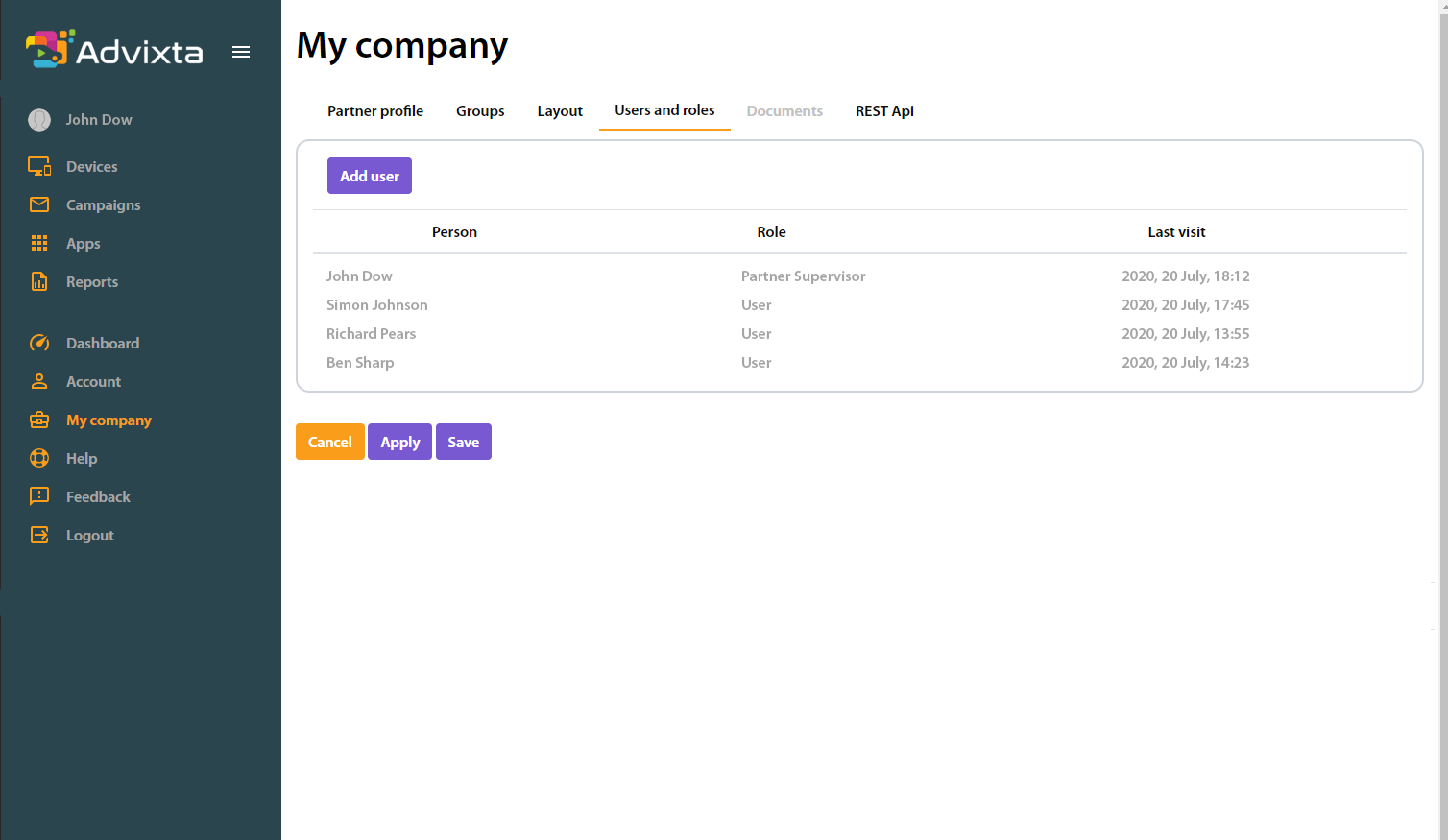Click the Role column header

(x=771, y=232)
